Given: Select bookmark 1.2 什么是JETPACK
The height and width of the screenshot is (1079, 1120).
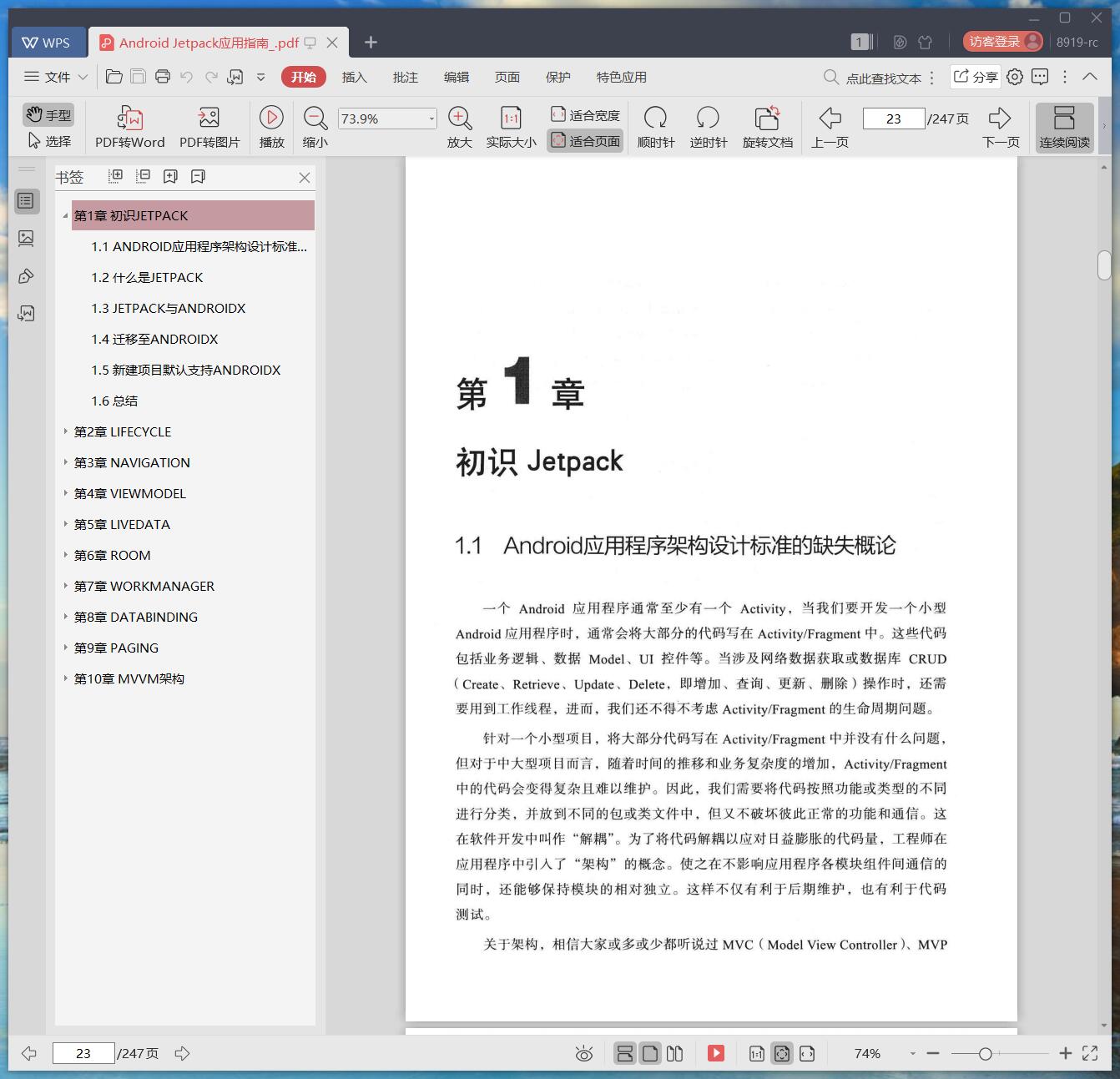Looking at the screenshot, I should point(147,277).
